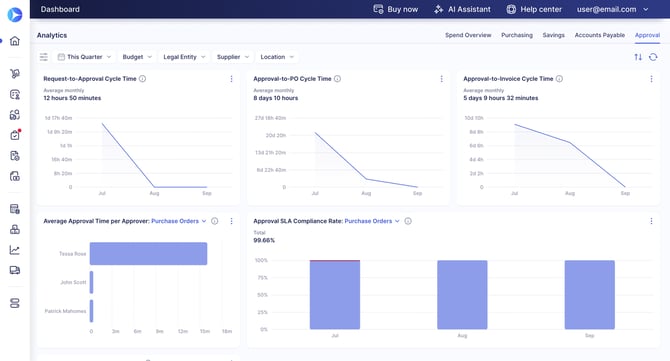670x361 pixels.
Task: Click the Jul SLA compliance bar
Action: click(335, 295)
